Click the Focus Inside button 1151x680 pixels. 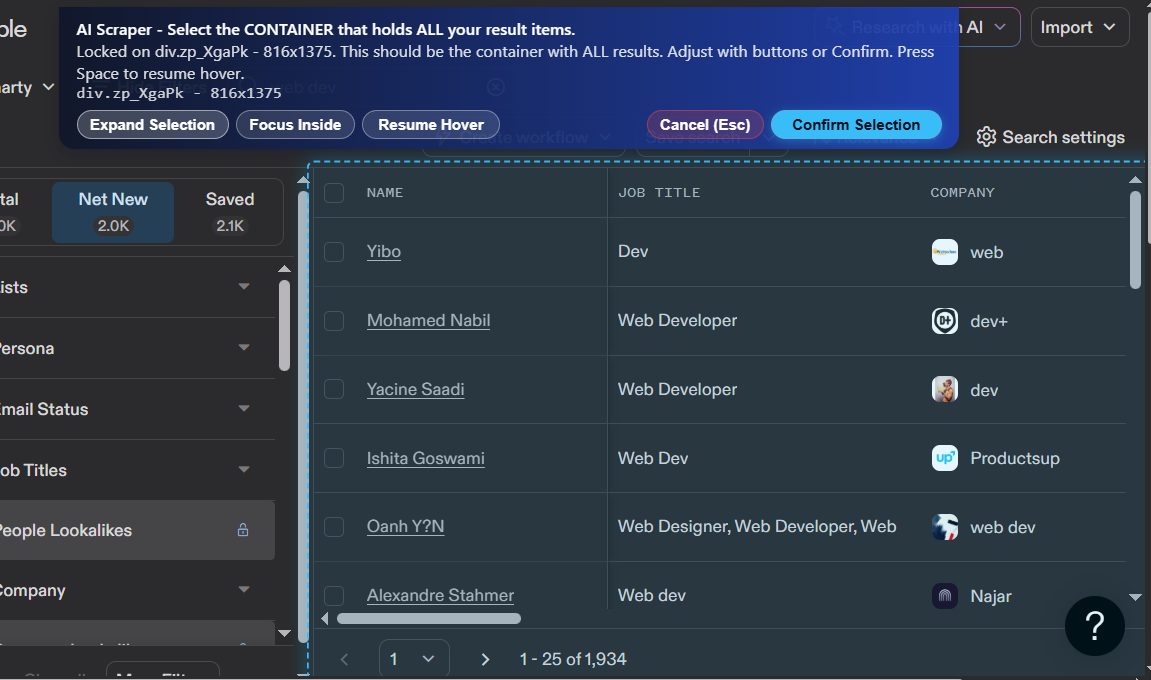click(295, 125)
